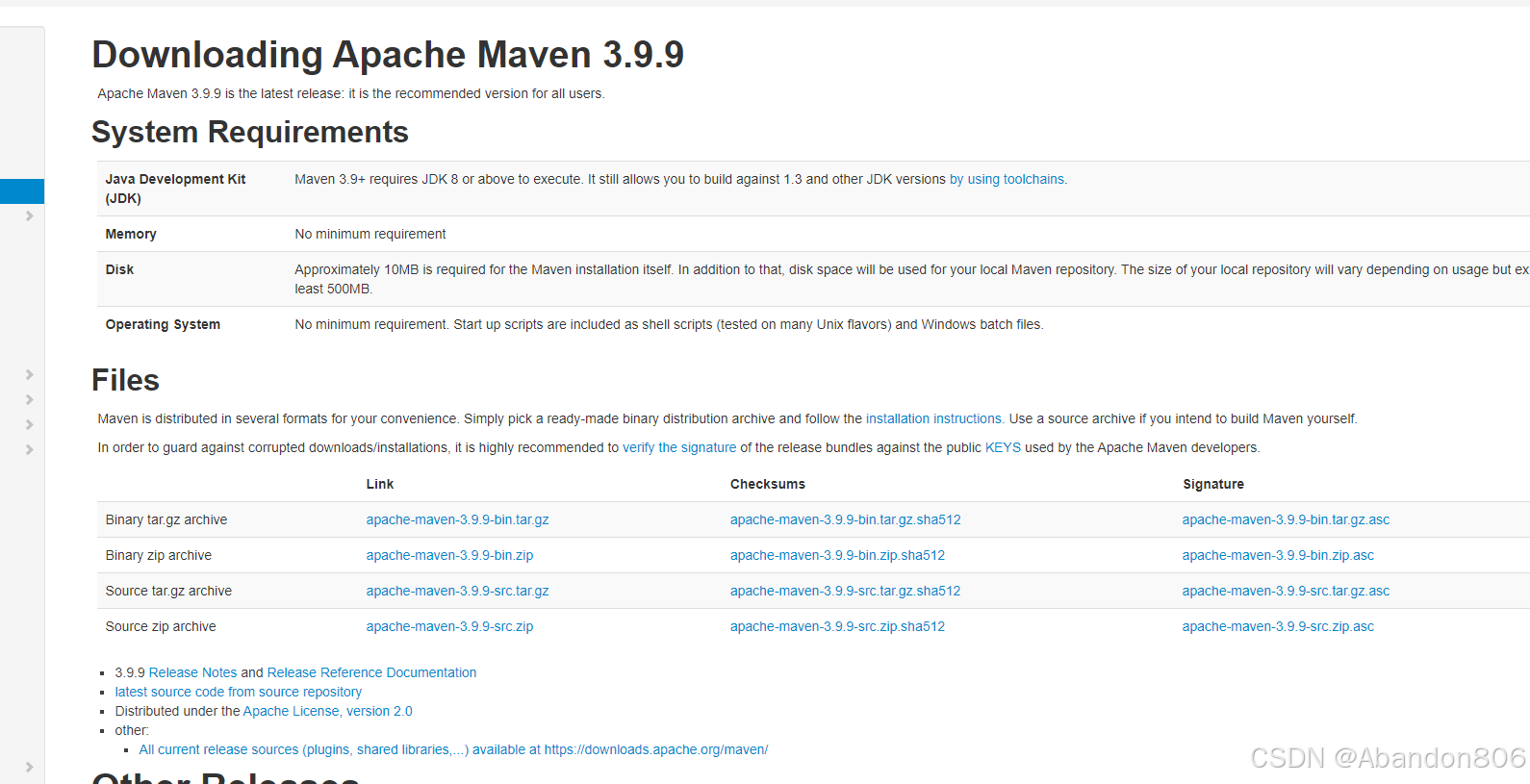Click the 'Memory' requirement label
The height and width of the screenshot is (784, 1530).
[x=131, y=234]
